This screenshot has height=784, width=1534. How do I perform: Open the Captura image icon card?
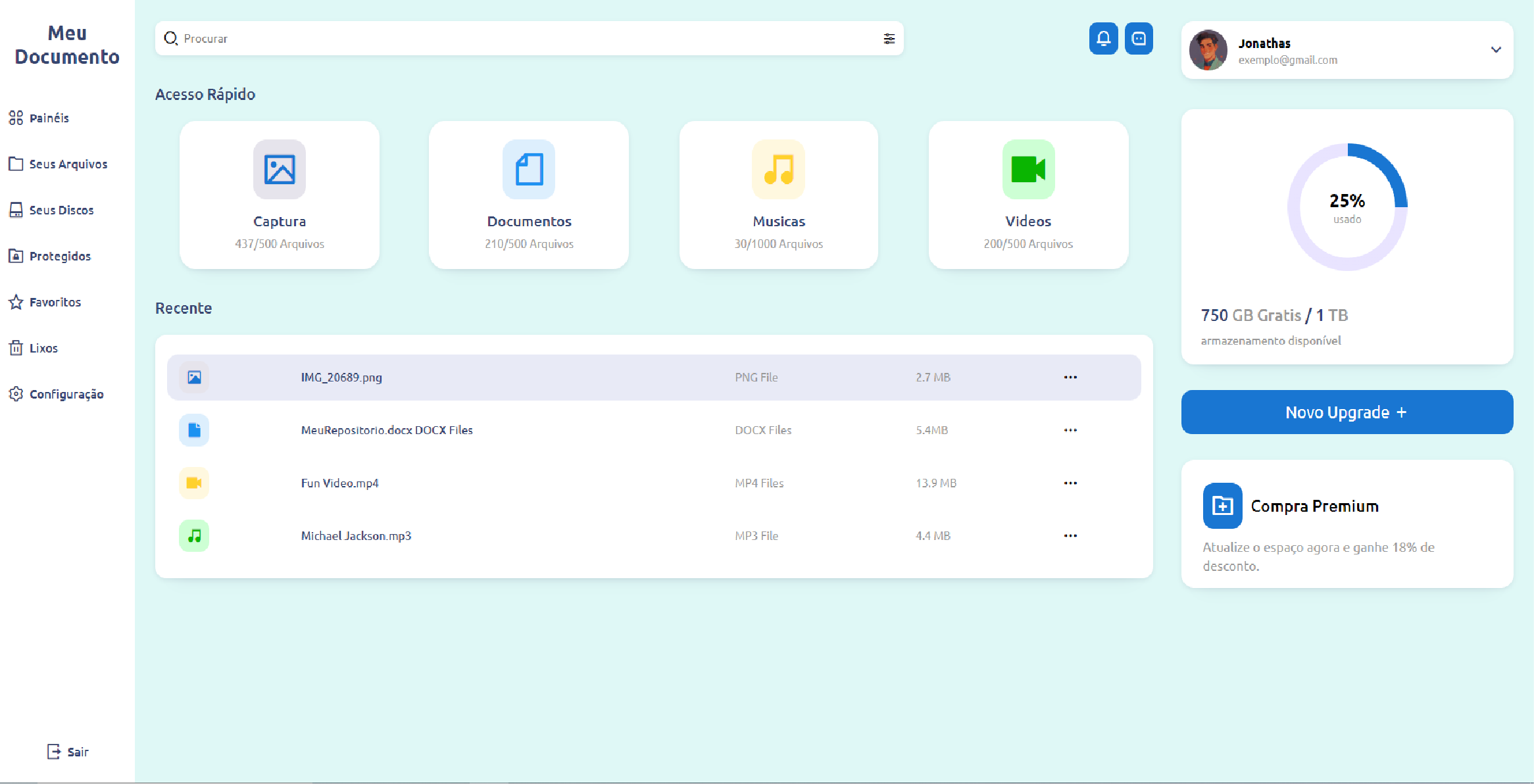280,170
